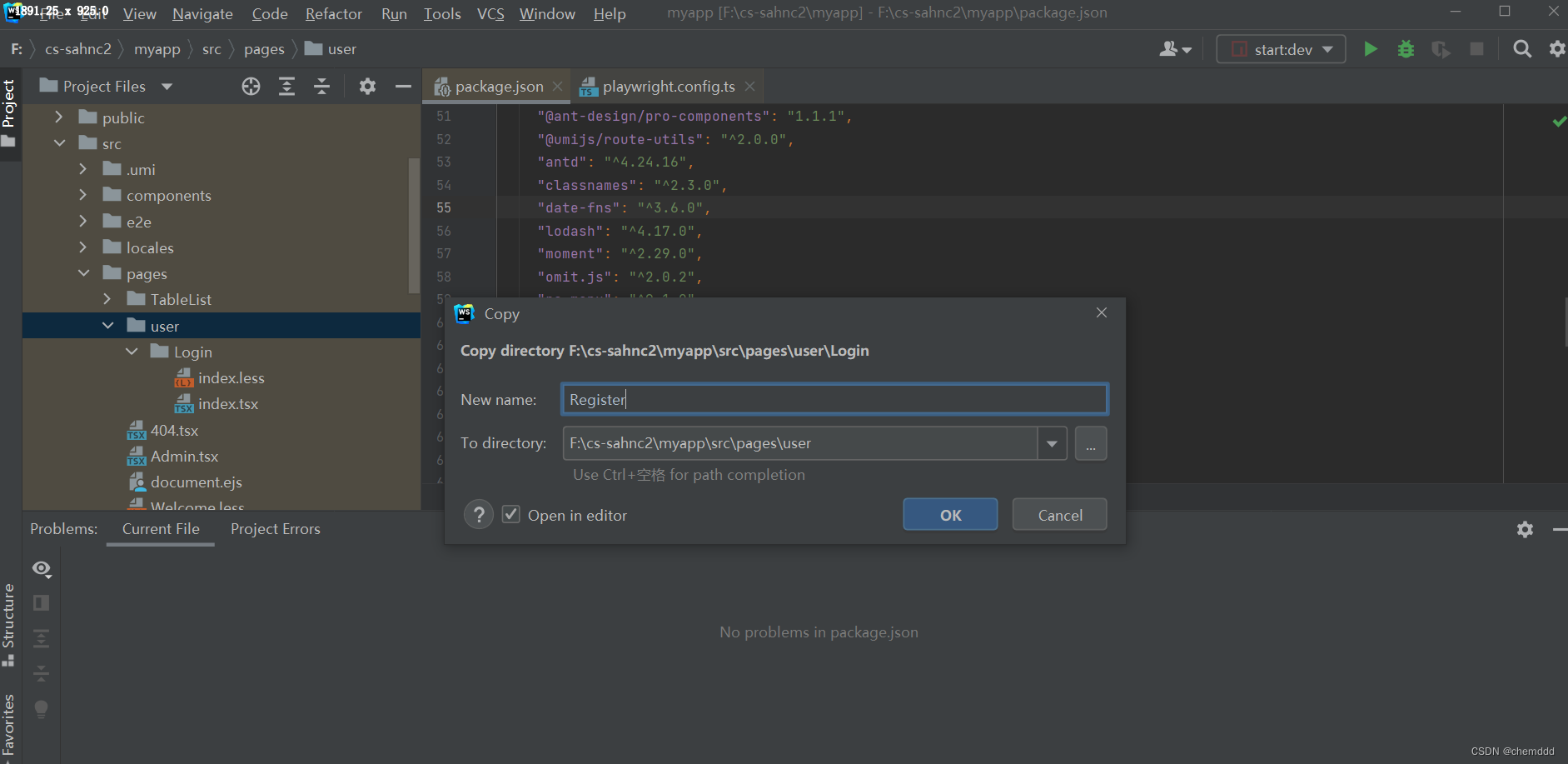The image size is (1568, 764).
Task: Select the user folder row in tree
Action: [x=222, y=326]
